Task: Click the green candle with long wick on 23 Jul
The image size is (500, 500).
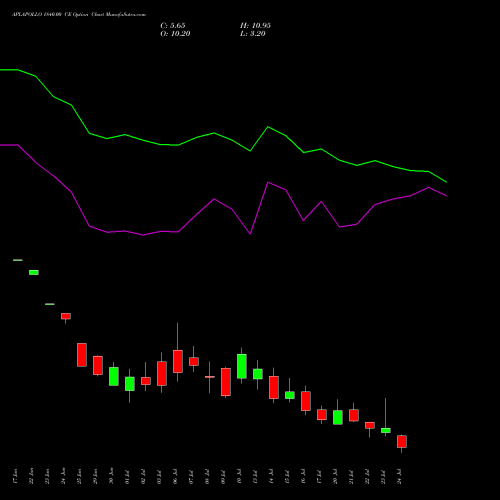Action: click(386, 430)
